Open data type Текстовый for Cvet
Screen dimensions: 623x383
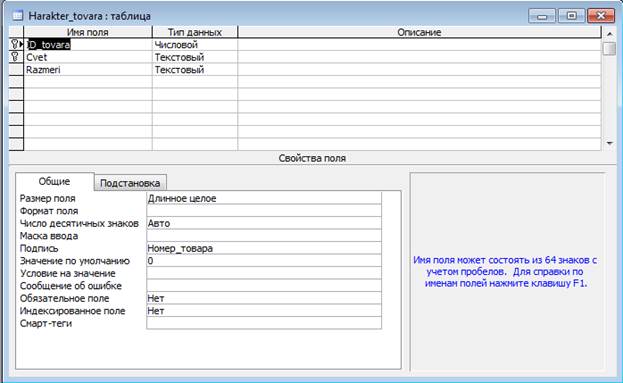tap(195, 57)
